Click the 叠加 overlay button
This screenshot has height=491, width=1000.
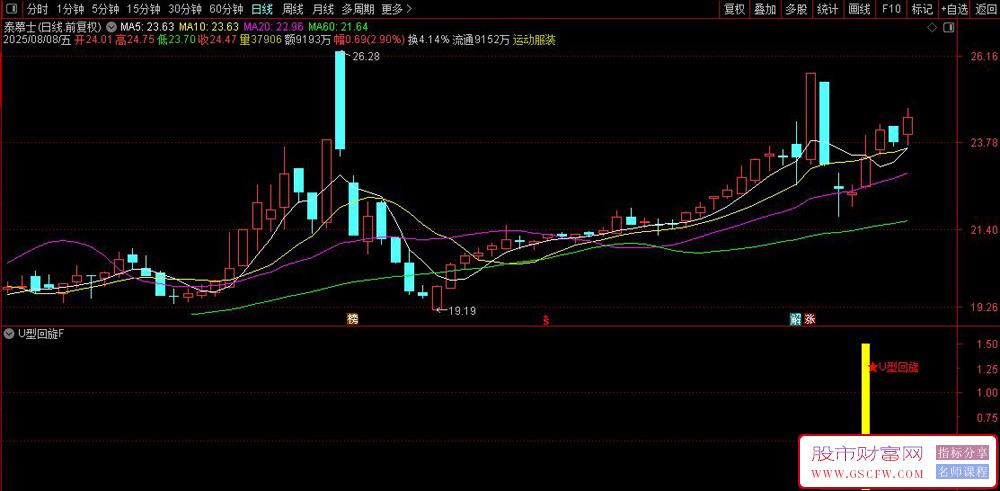pyautogui.click(x=765, y=9)
